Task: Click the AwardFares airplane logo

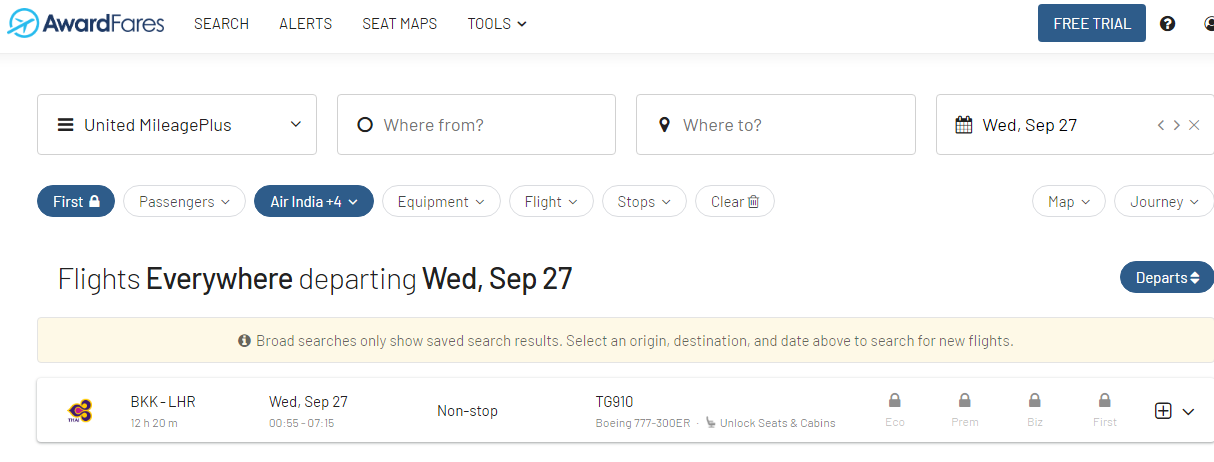Action: (23, 23)
